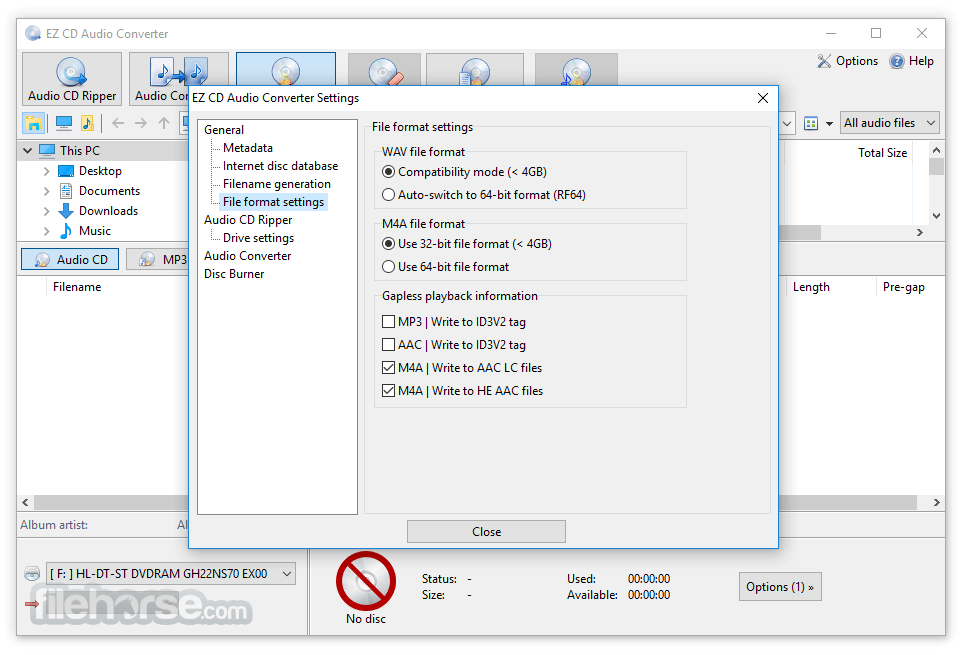Click the disc eraser toolbar icon

[x=385, y=71]
